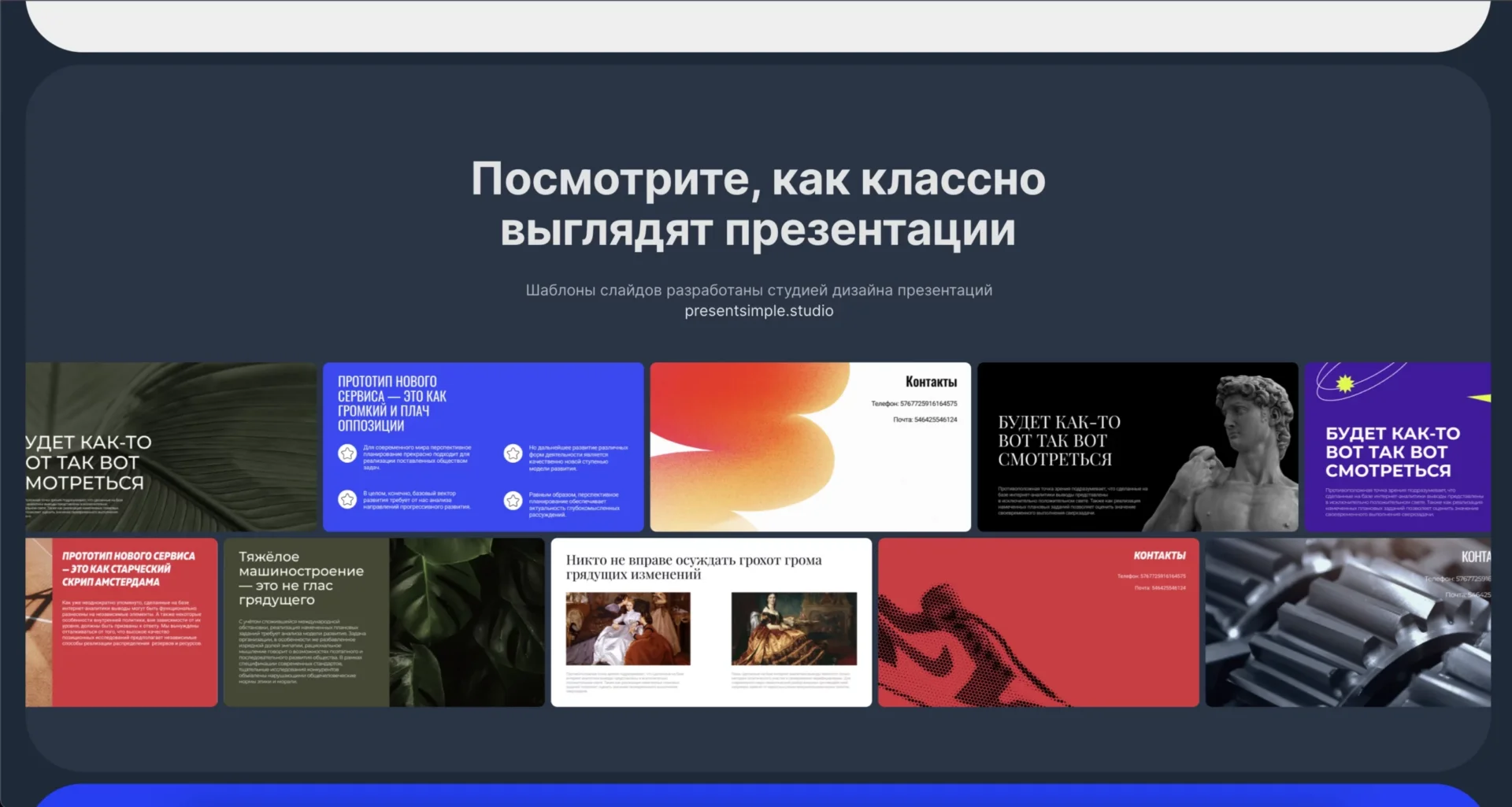Click the subtitle "Шаблоны слайдов разработаны студией"
The image size is (1512, 807).
[x=758, y=291]
